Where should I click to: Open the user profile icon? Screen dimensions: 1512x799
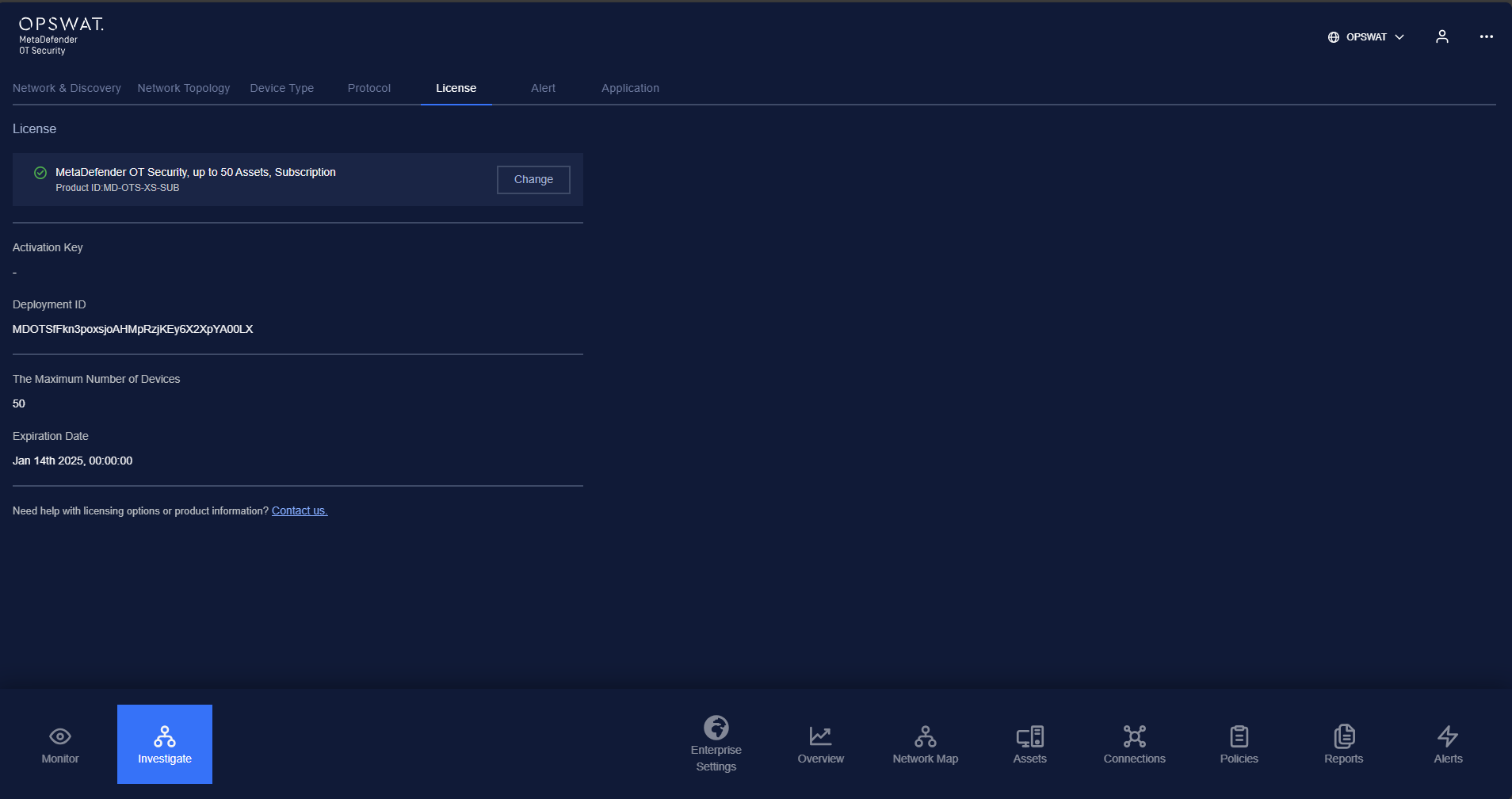(x=1442, y=36)
